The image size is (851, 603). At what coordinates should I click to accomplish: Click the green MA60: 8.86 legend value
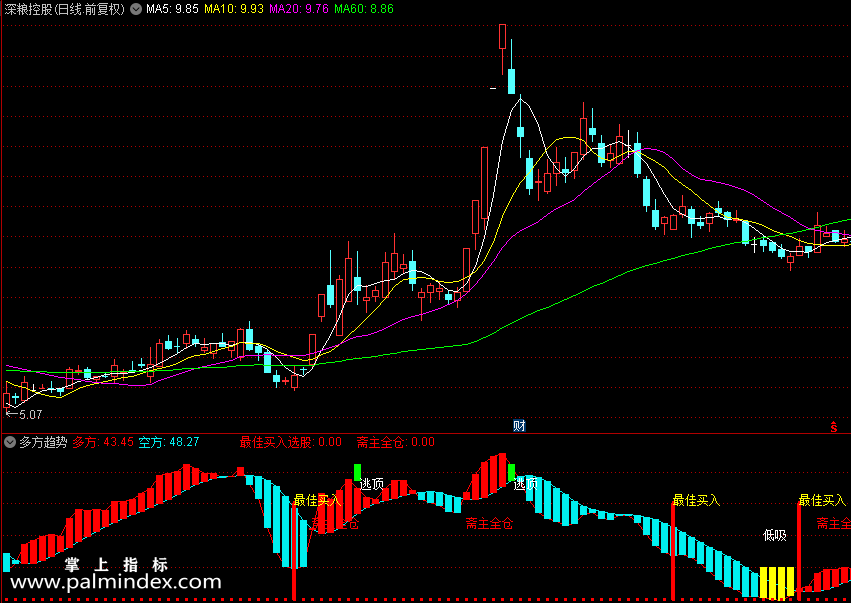364,9
